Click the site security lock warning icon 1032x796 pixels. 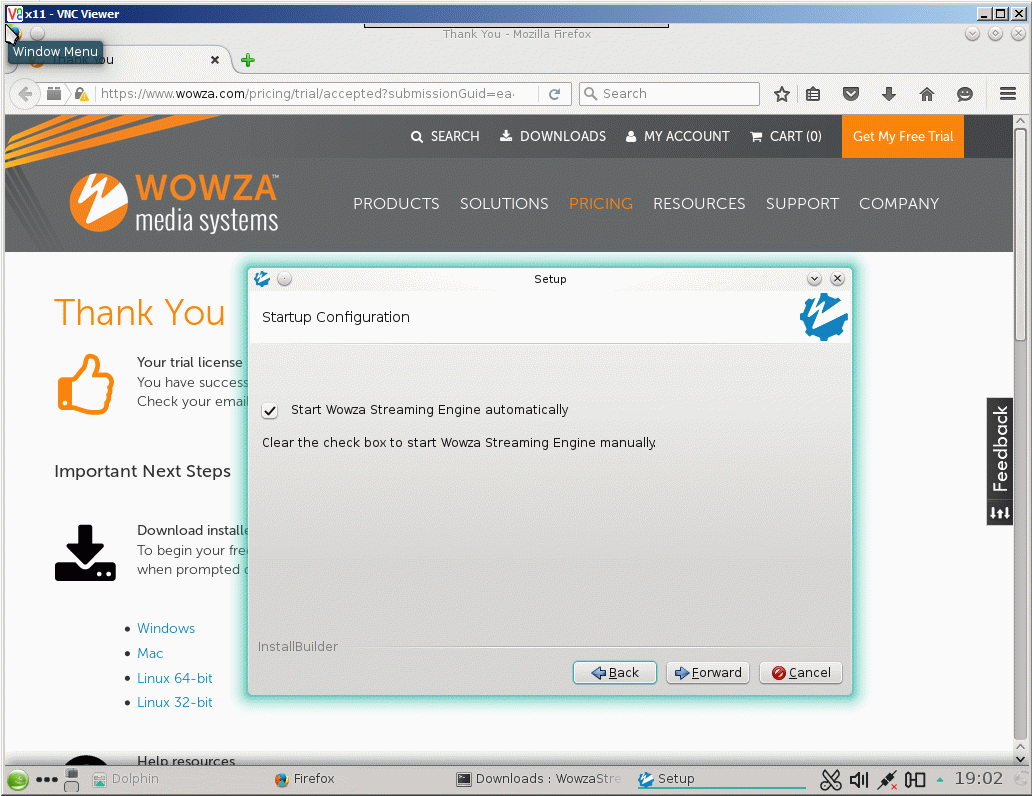[82, 93]
